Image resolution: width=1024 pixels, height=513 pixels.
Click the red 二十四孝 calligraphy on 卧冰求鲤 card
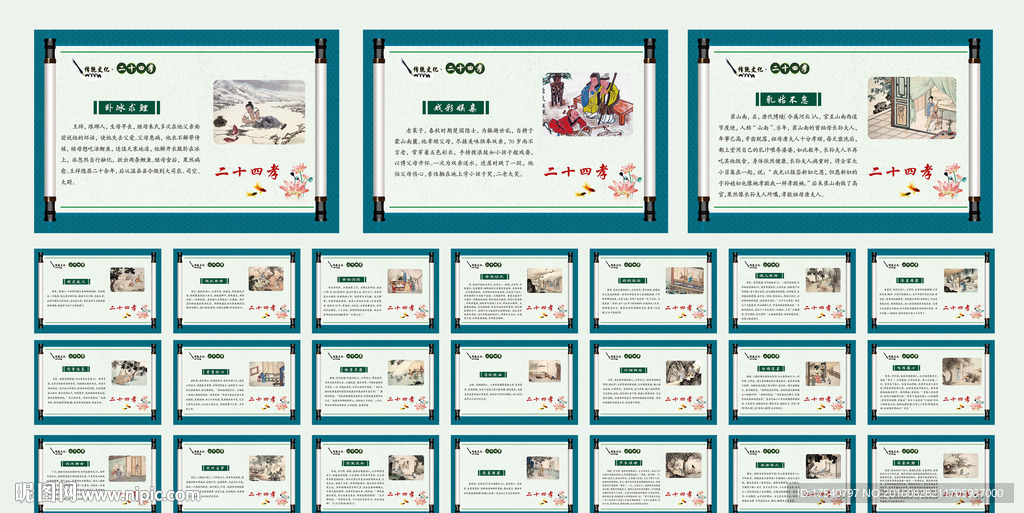point(248,172)
